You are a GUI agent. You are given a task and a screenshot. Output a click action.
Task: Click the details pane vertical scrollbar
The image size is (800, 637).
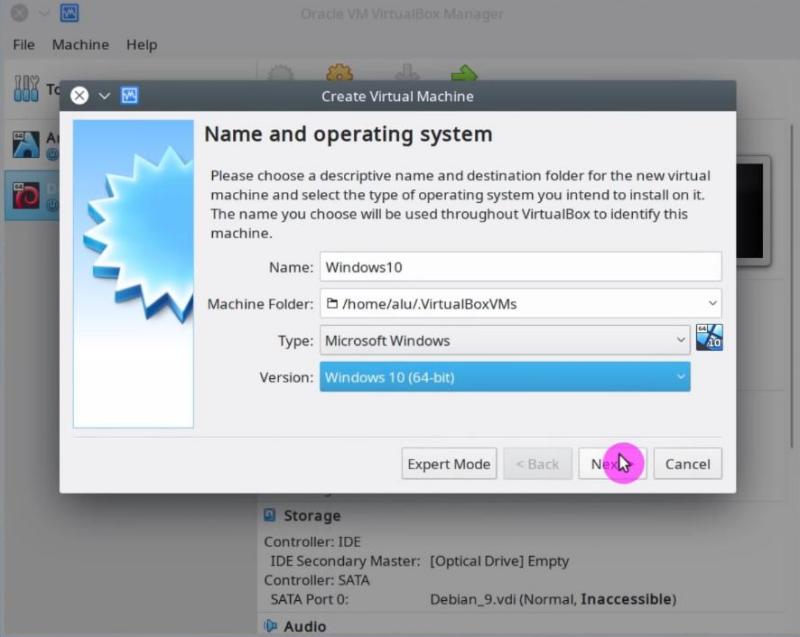tap(792, 286)
